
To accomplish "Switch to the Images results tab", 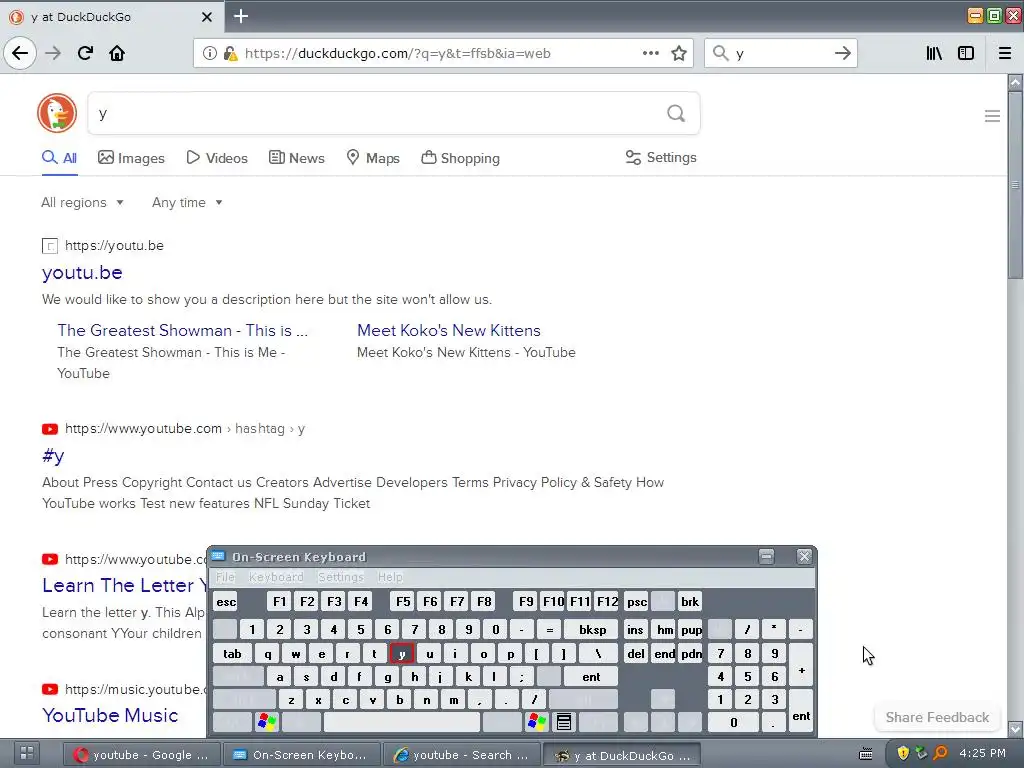I will tap(131, 158).
